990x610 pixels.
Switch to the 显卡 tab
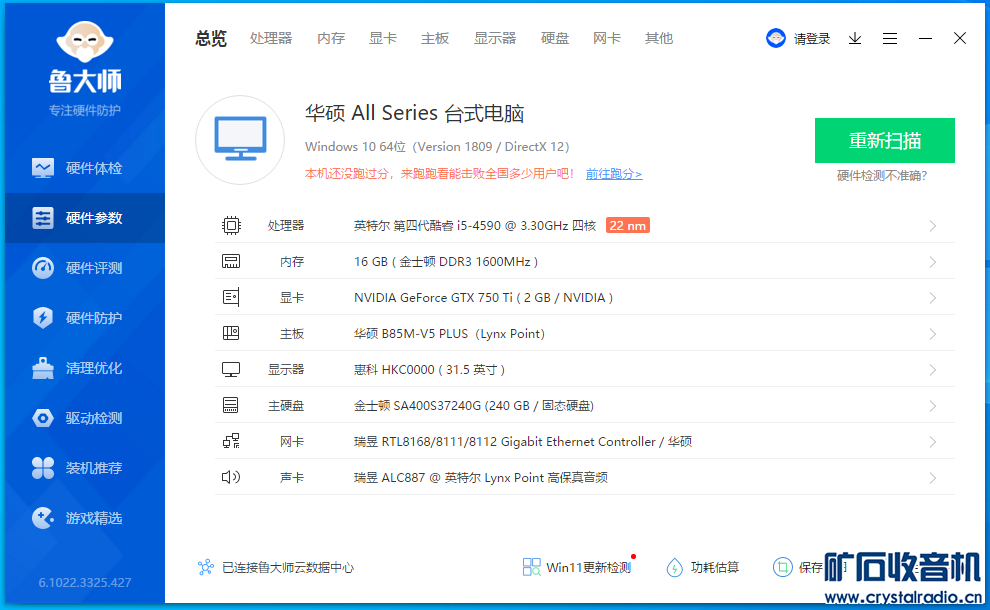click(383, 39)
